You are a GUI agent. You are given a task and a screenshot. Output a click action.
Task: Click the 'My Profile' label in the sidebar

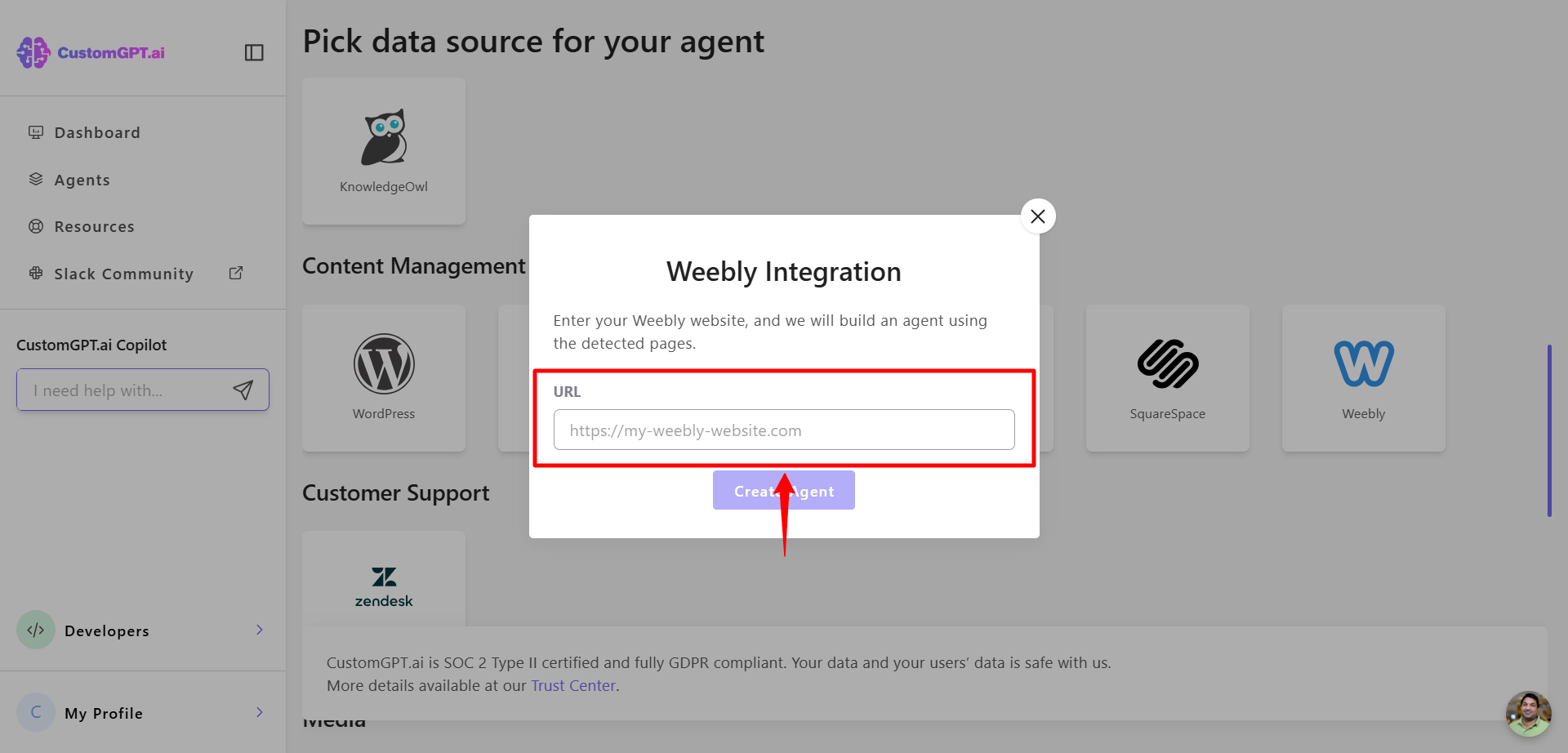coord(104,713)
